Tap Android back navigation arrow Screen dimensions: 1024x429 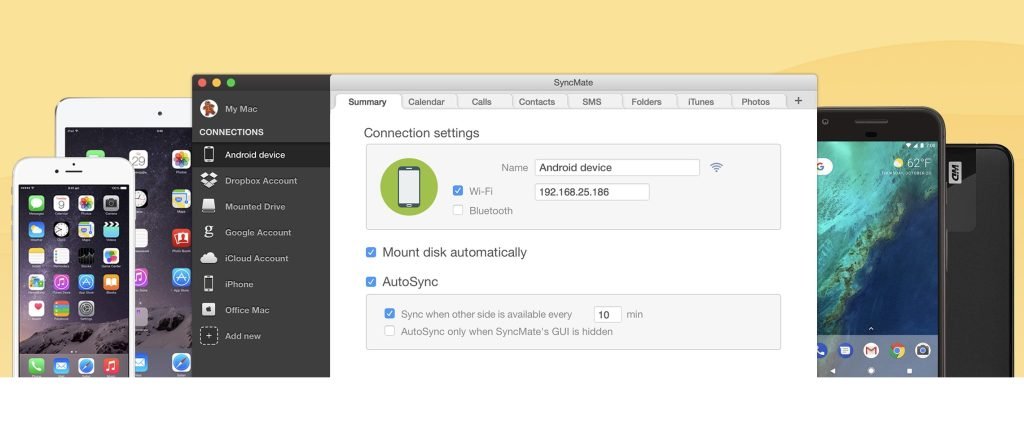click(832, 370)
